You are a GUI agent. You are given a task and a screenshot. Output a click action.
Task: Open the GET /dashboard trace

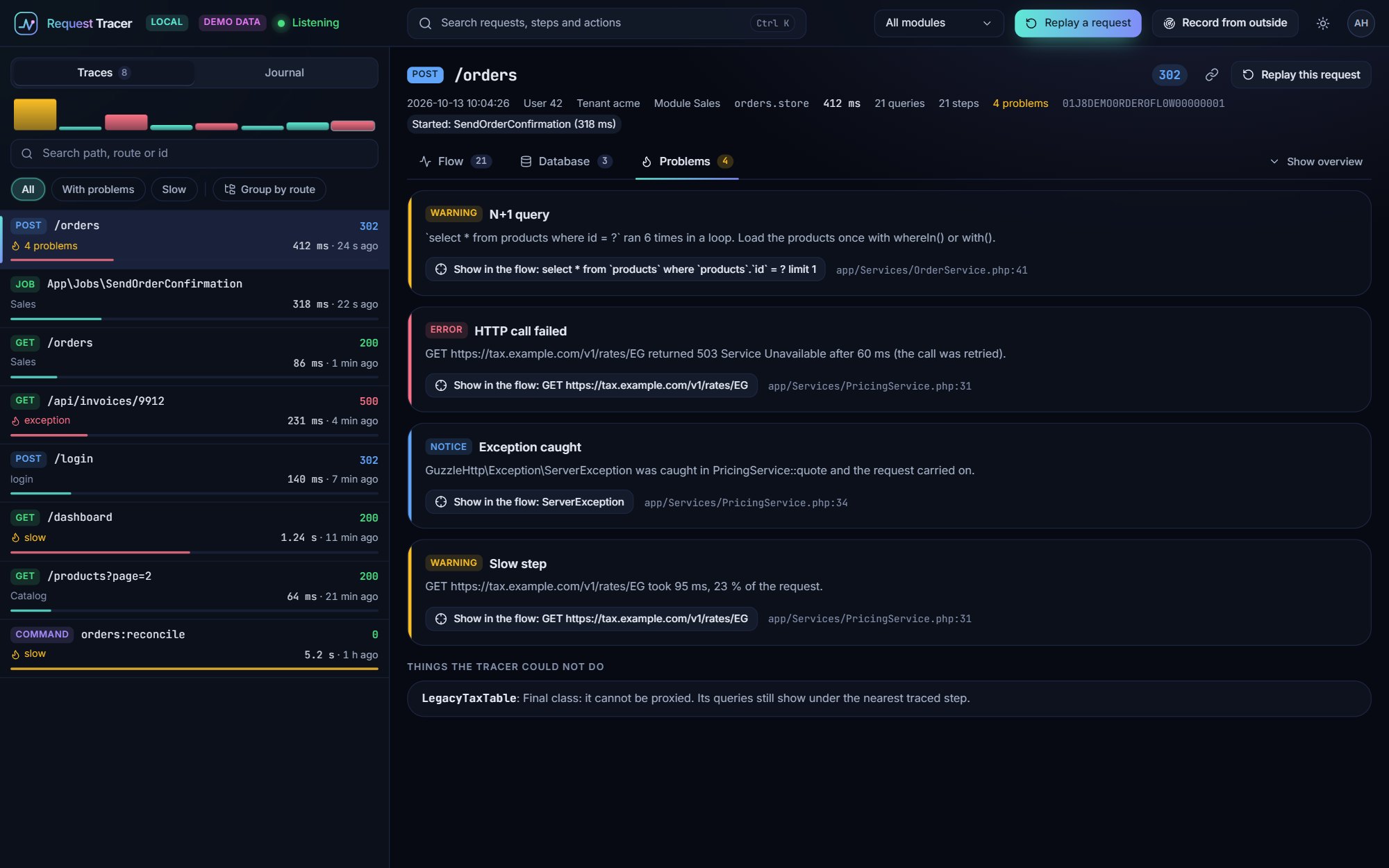(194, 531)
